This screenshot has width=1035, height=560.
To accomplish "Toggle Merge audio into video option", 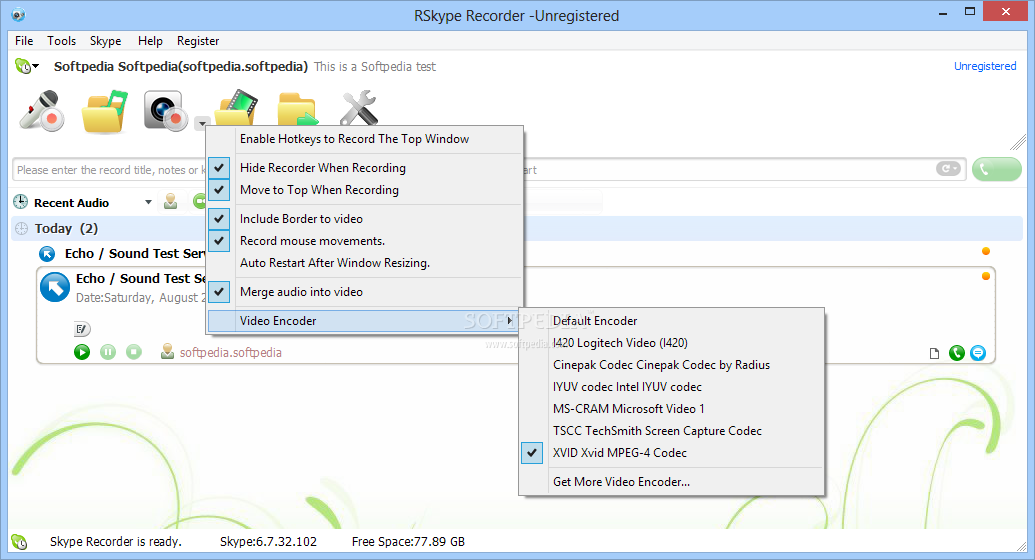I will point(365,292).
